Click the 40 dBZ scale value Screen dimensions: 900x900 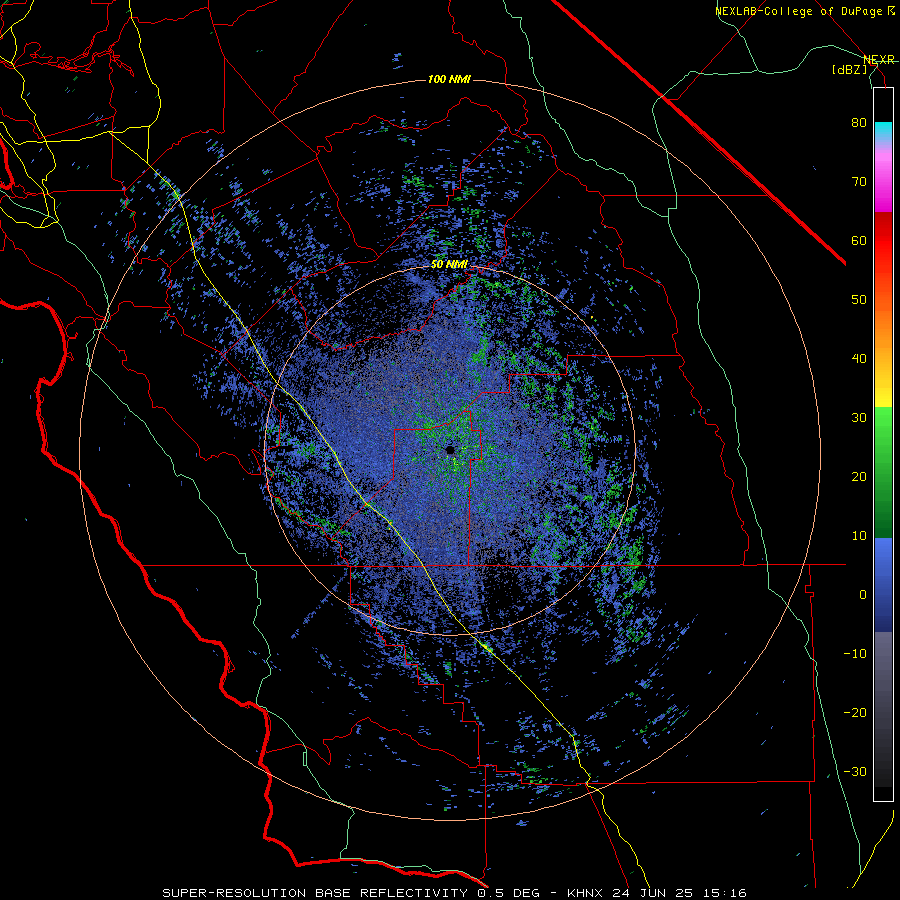pos(859,359)
